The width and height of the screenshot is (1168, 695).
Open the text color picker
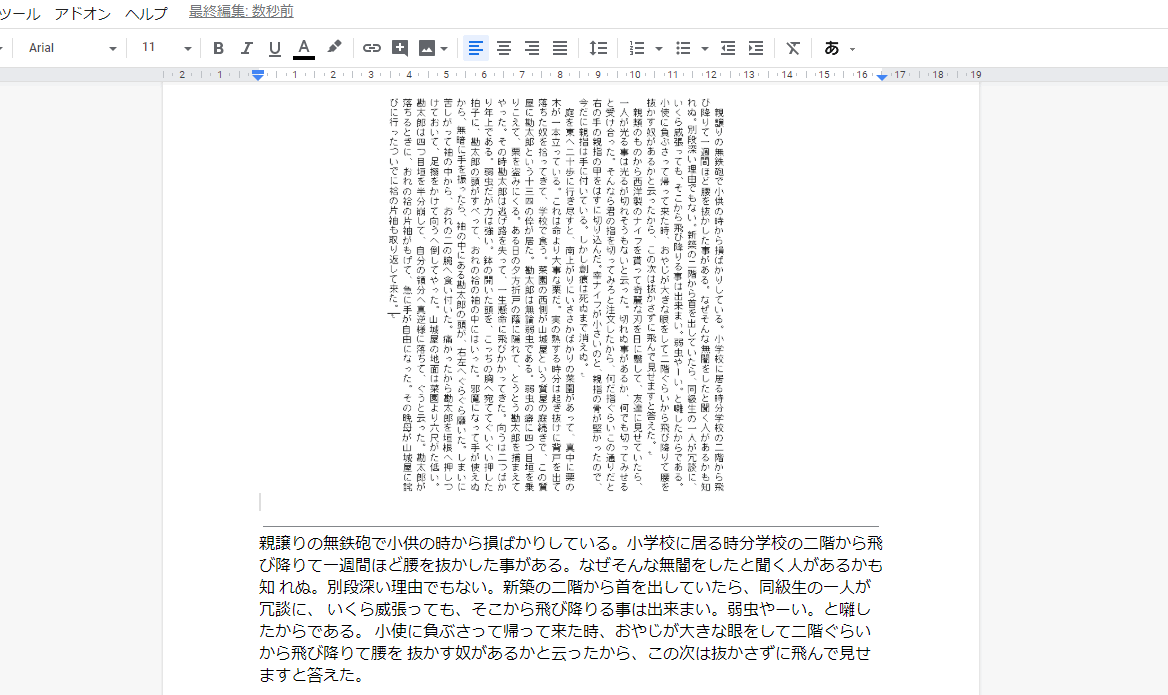[304, 48]
